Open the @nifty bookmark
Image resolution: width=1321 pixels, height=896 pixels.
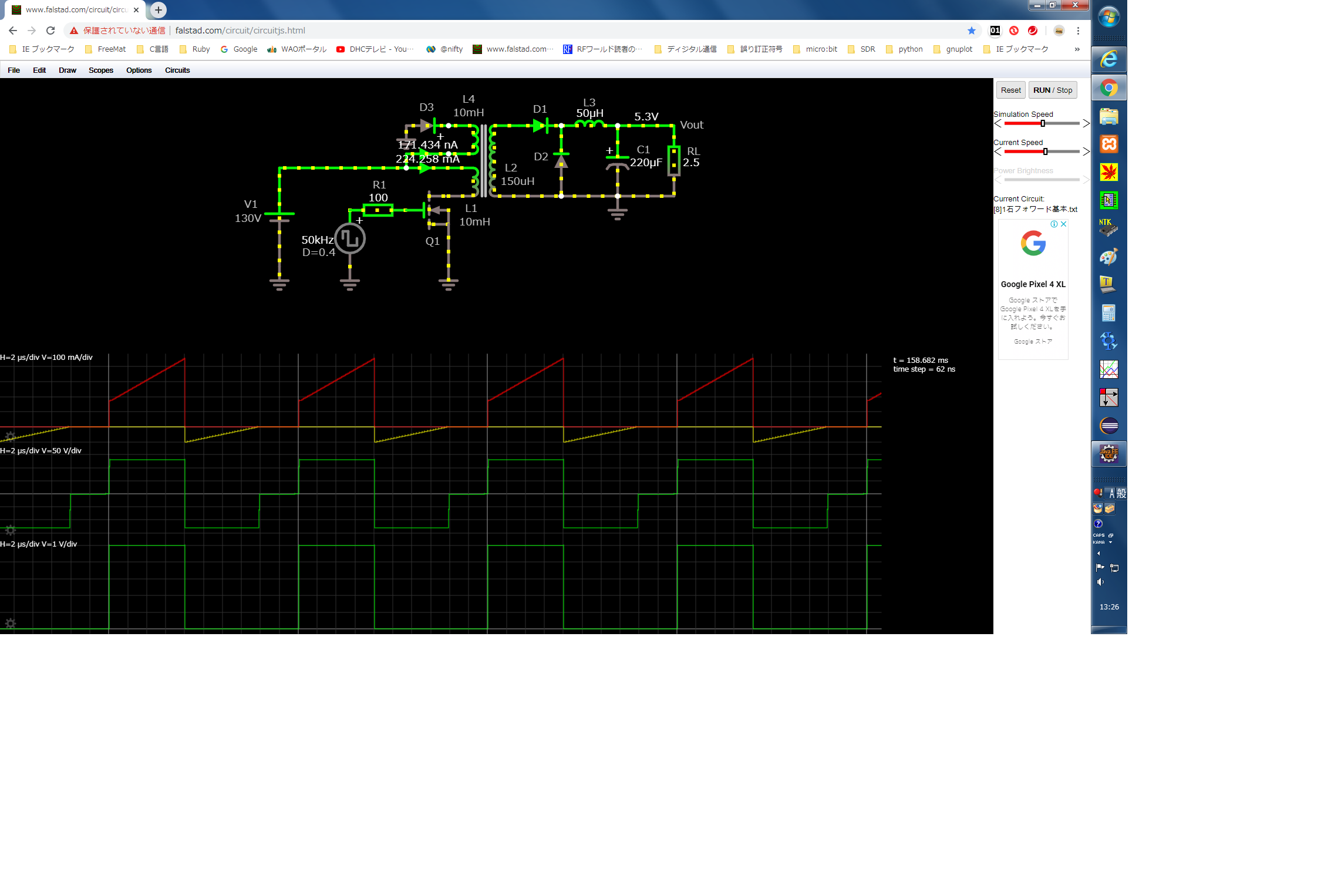[x=445, y=49]
